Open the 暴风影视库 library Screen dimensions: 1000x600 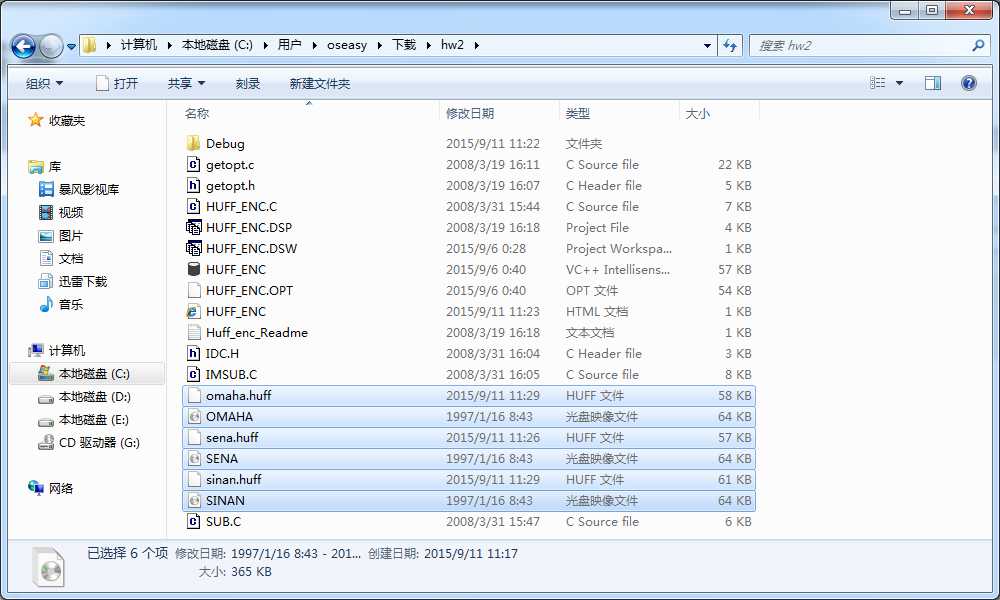click(79, 189)
